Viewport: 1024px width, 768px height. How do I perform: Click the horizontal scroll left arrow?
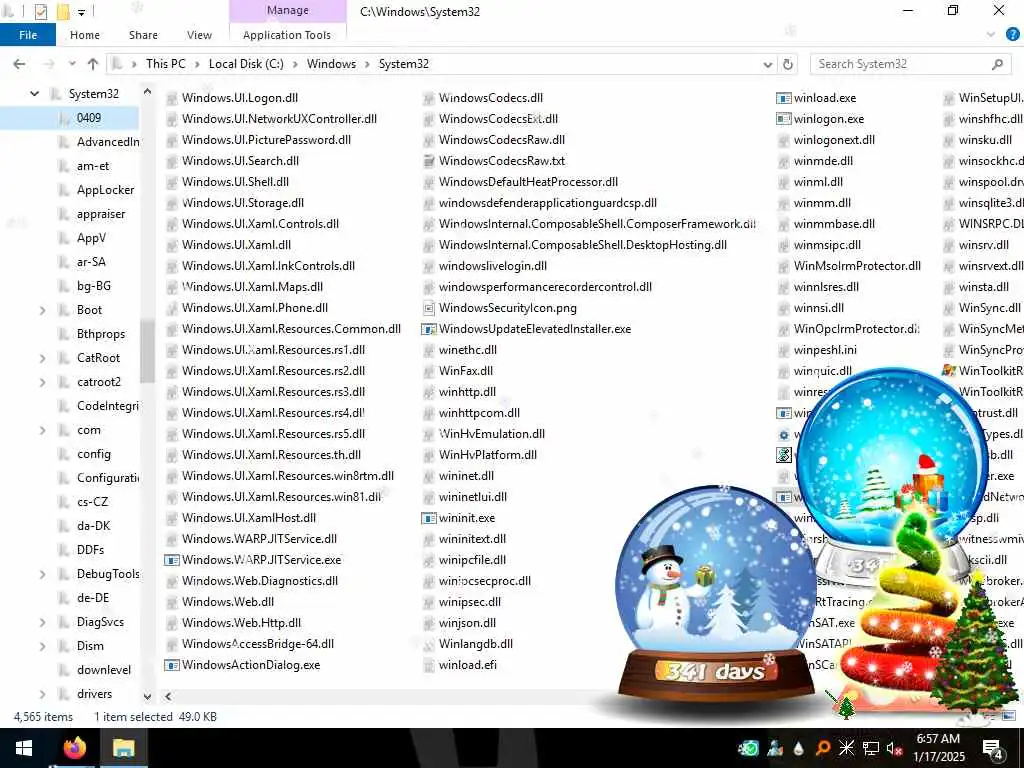(x=168, y=696)
